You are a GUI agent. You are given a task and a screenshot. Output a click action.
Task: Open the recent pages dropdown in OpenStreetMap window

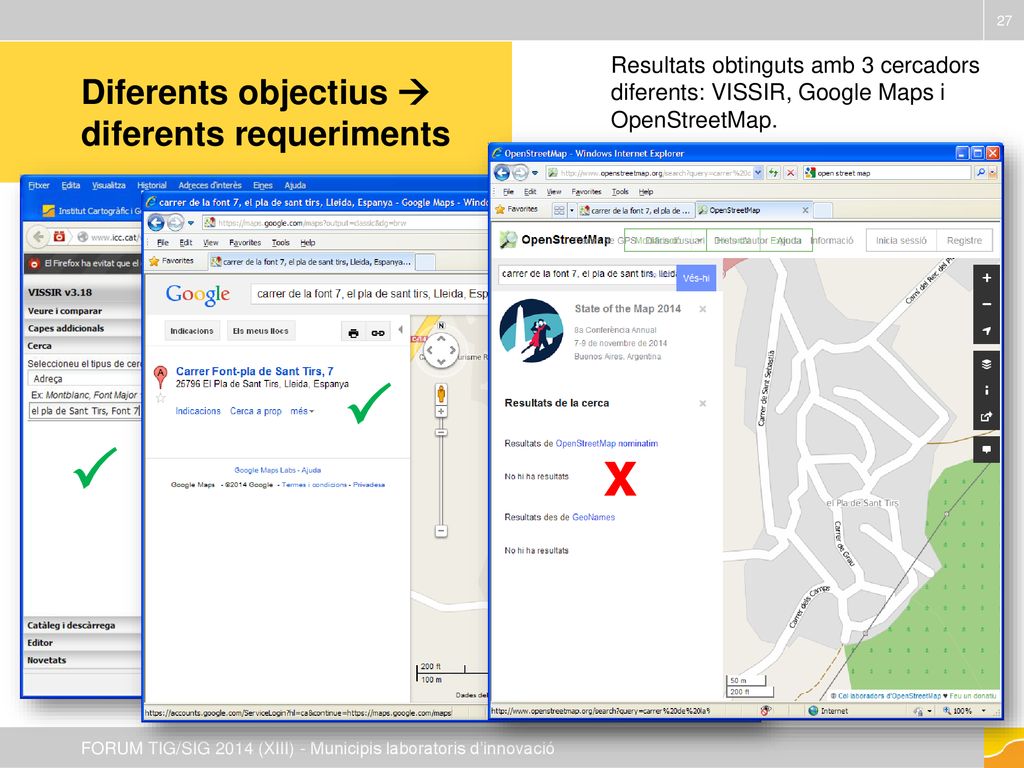tap(535, 173)
